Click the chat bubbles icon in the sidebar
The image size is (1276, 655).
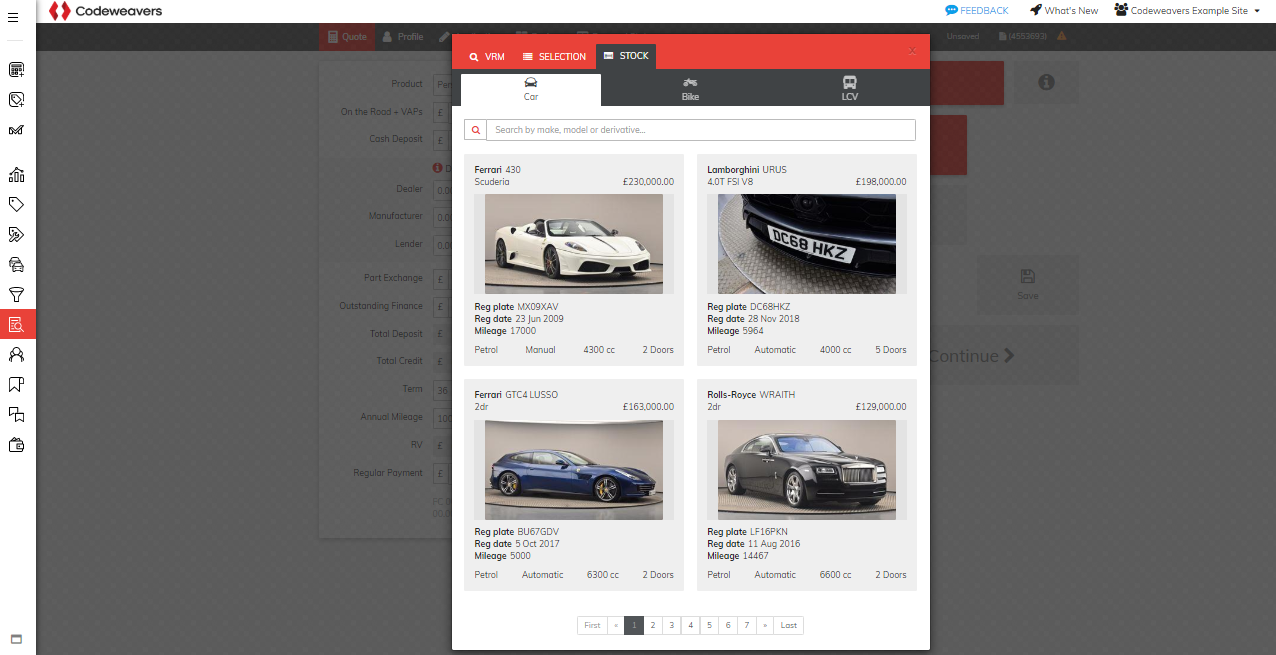[16, 415]
